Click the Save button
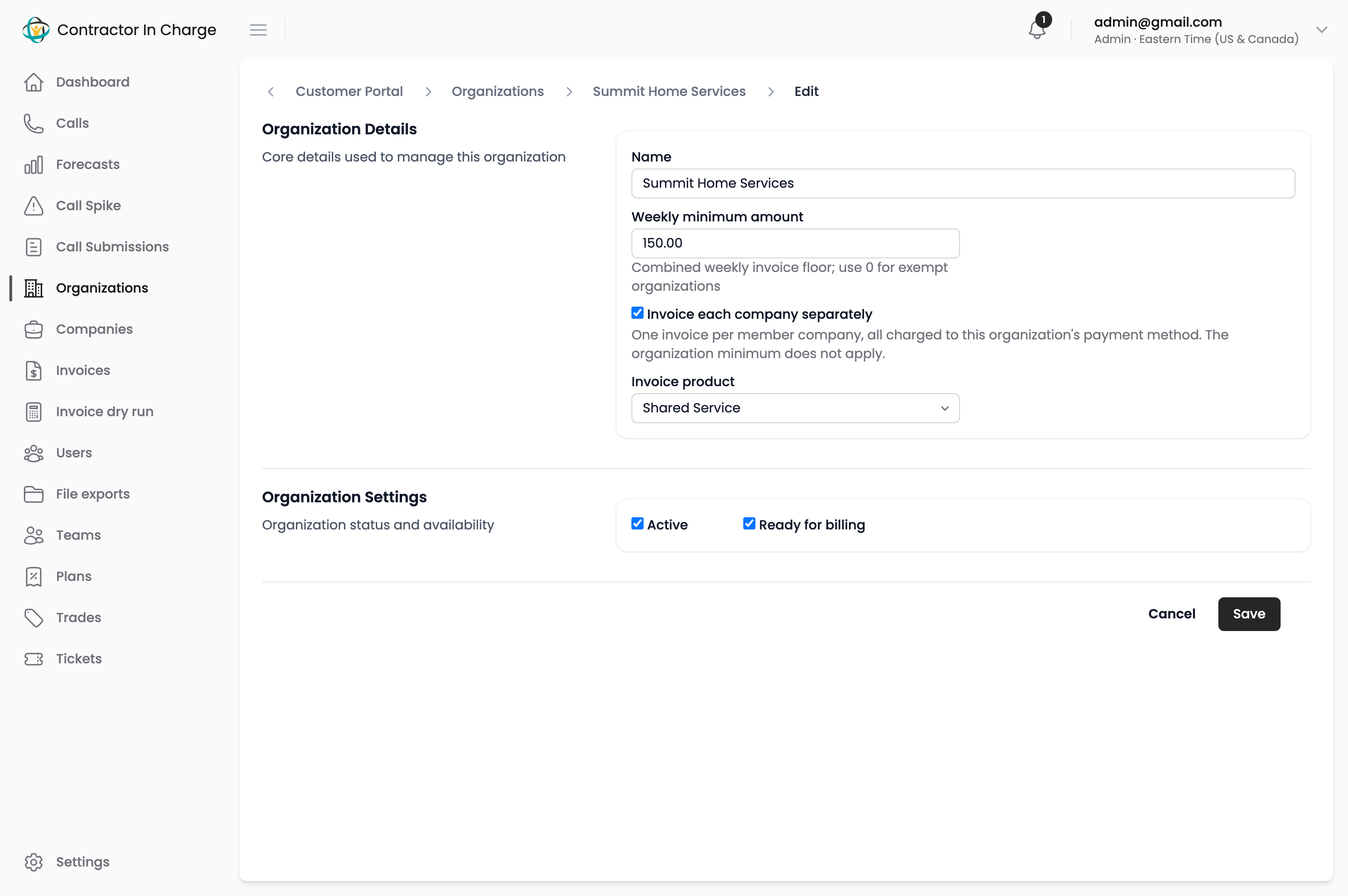This screenshot has height=896, width=1348. pos(1249,614)
